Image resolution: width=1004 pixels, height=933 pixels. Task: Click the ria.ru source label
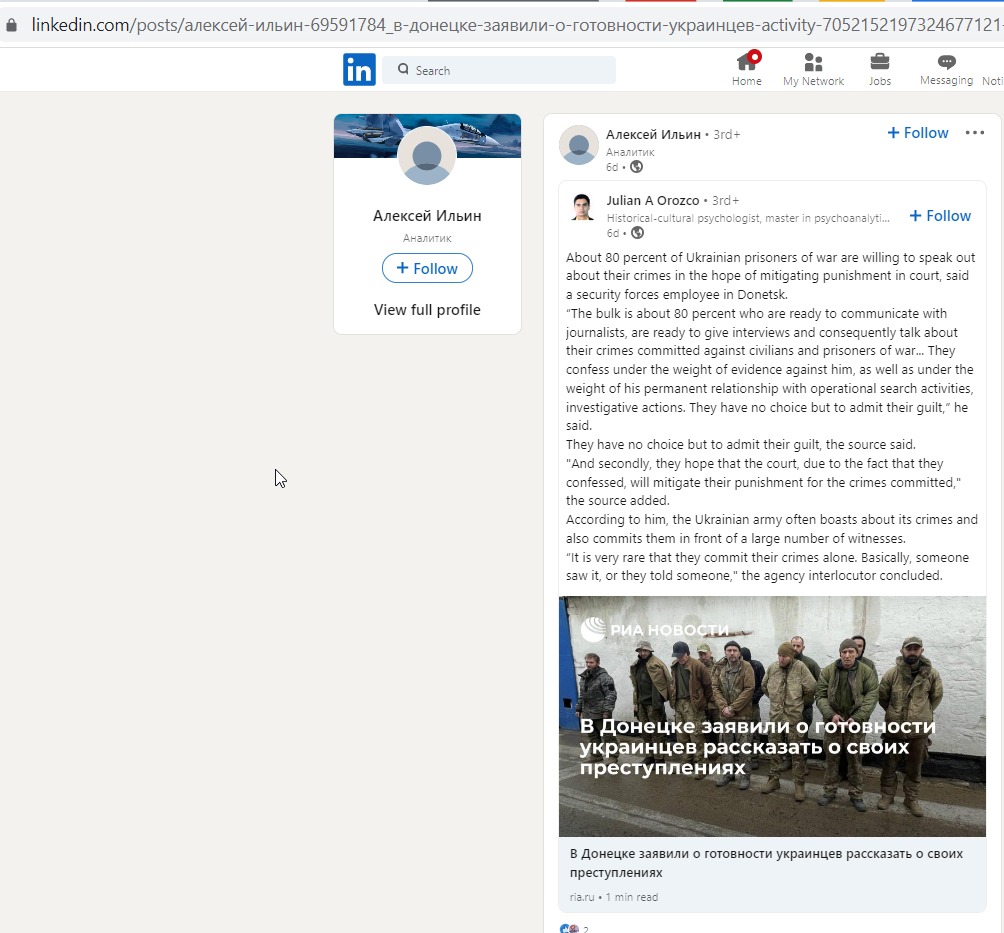pyautogui.click(x=582, y=897)
